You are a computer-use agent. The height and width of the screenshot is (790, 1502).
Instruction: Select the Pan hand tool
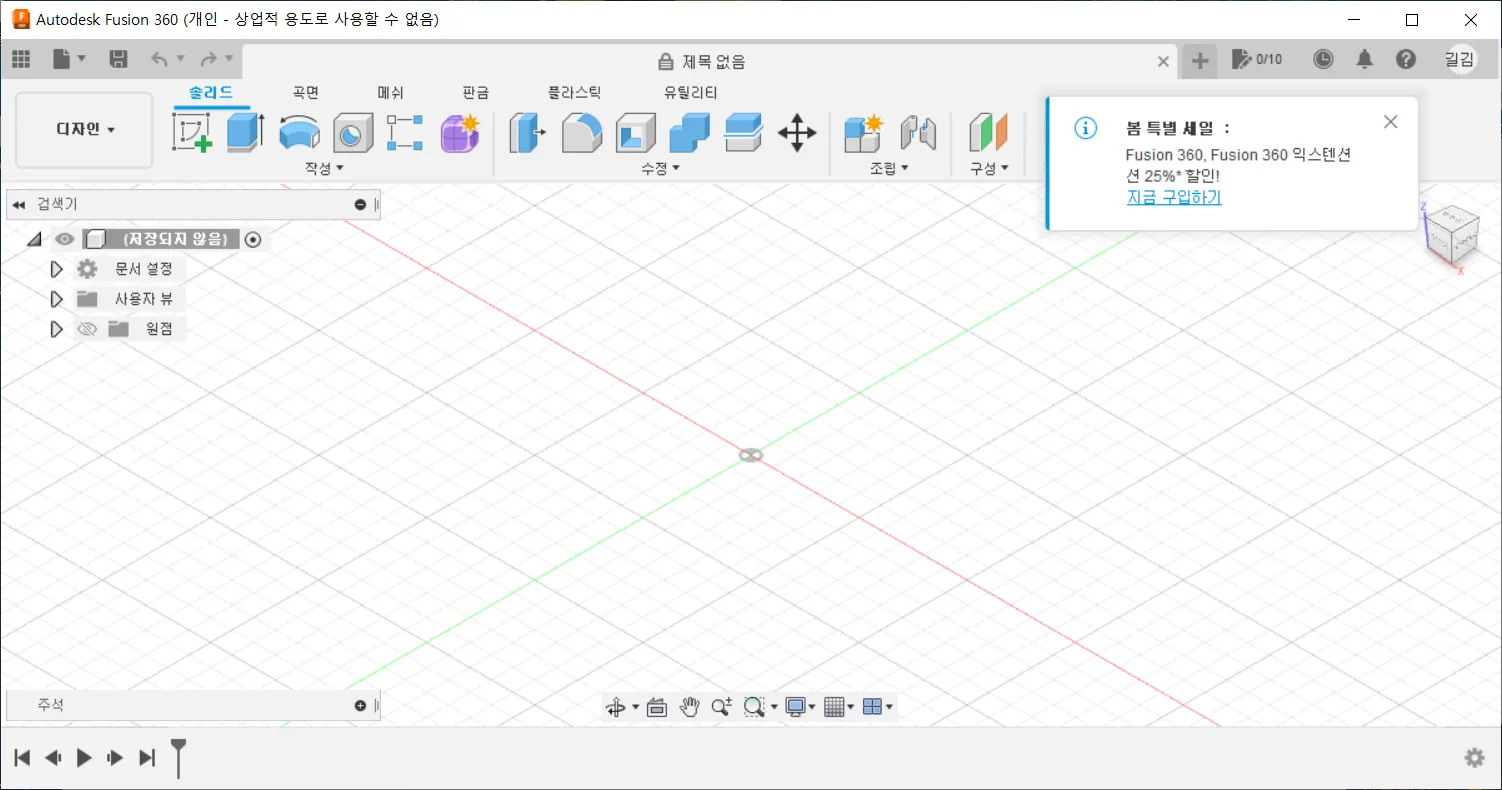[x=689, y=707]
